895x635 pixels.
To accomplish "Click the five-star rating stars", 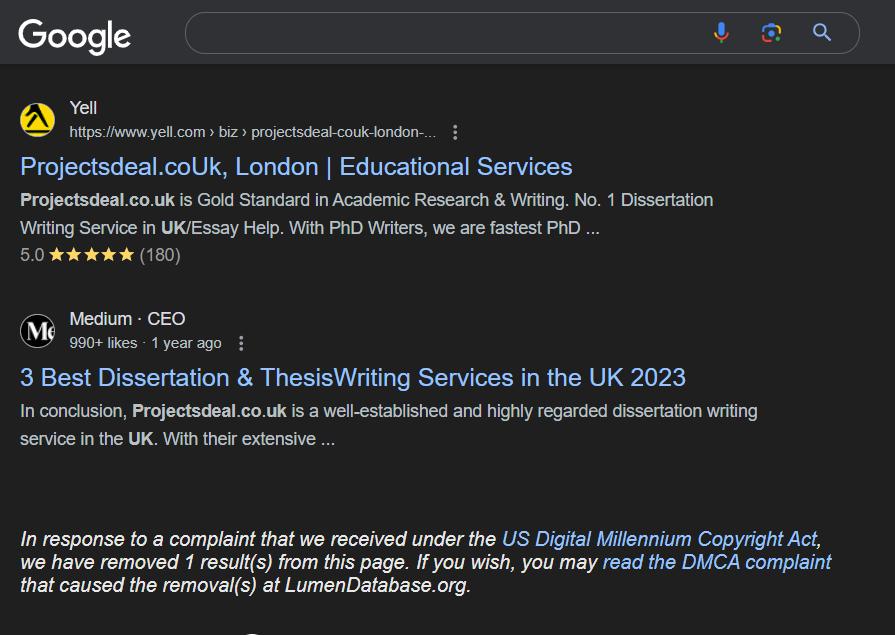I will pos(91,255).
